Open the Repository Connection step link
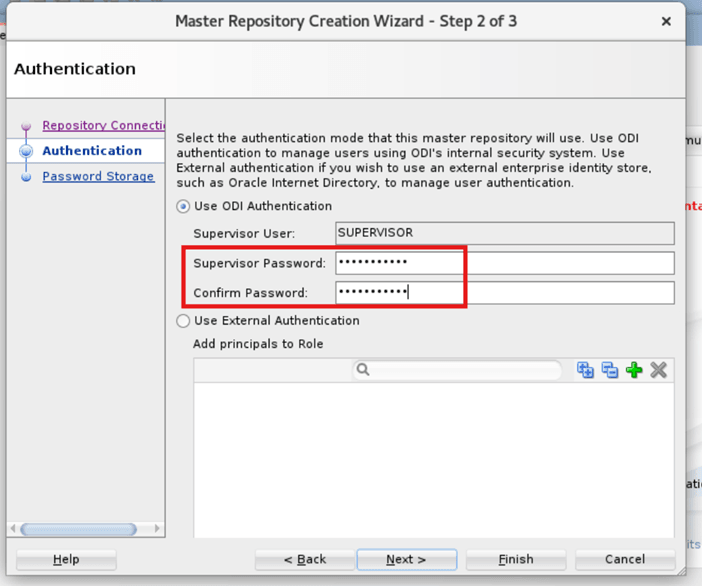The height and width of the screenshot is (586, 702). tap(104, 125)
